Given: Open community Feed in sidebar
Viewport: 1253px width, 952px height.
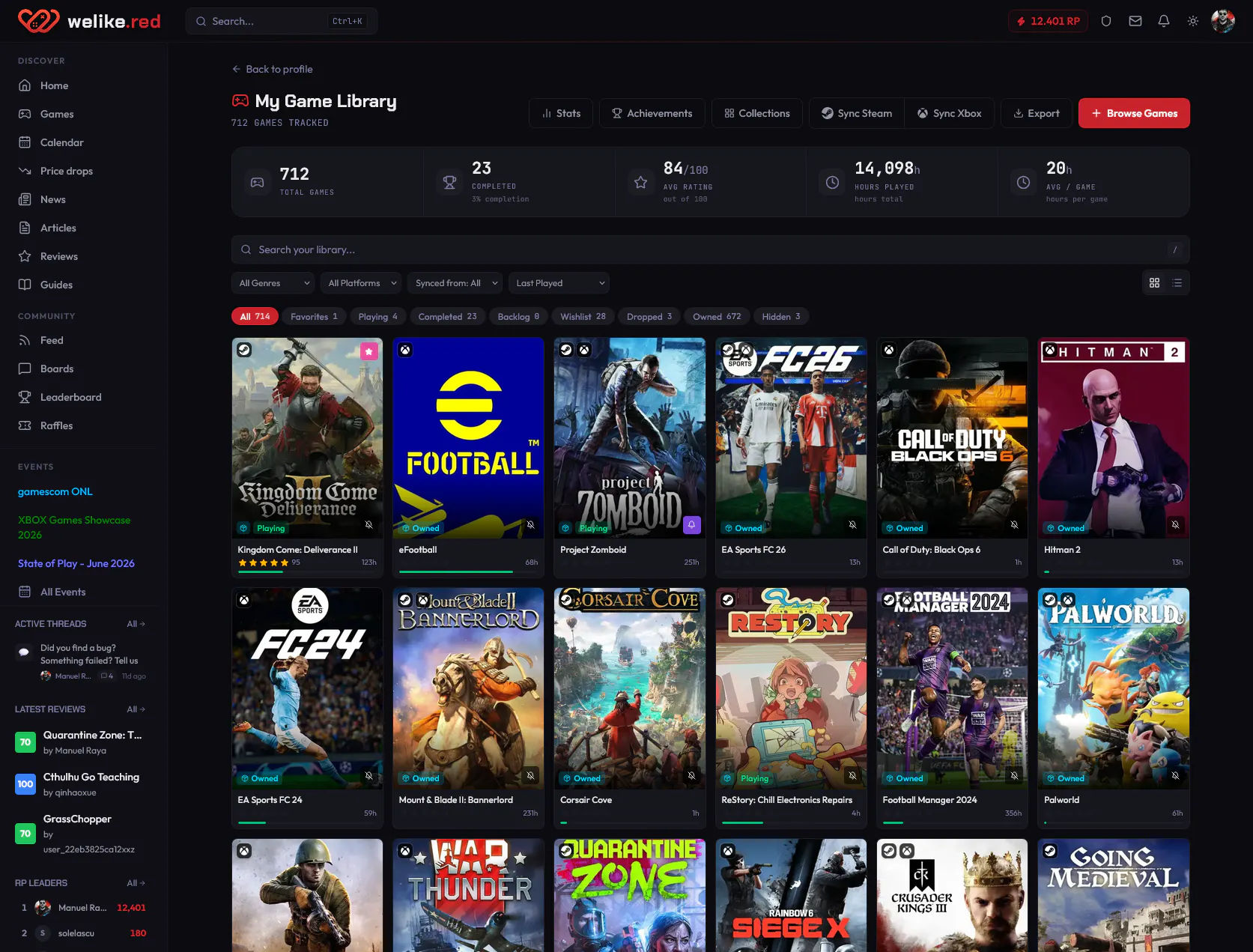Looking at the screenshot, I should [x=84, y=340].
